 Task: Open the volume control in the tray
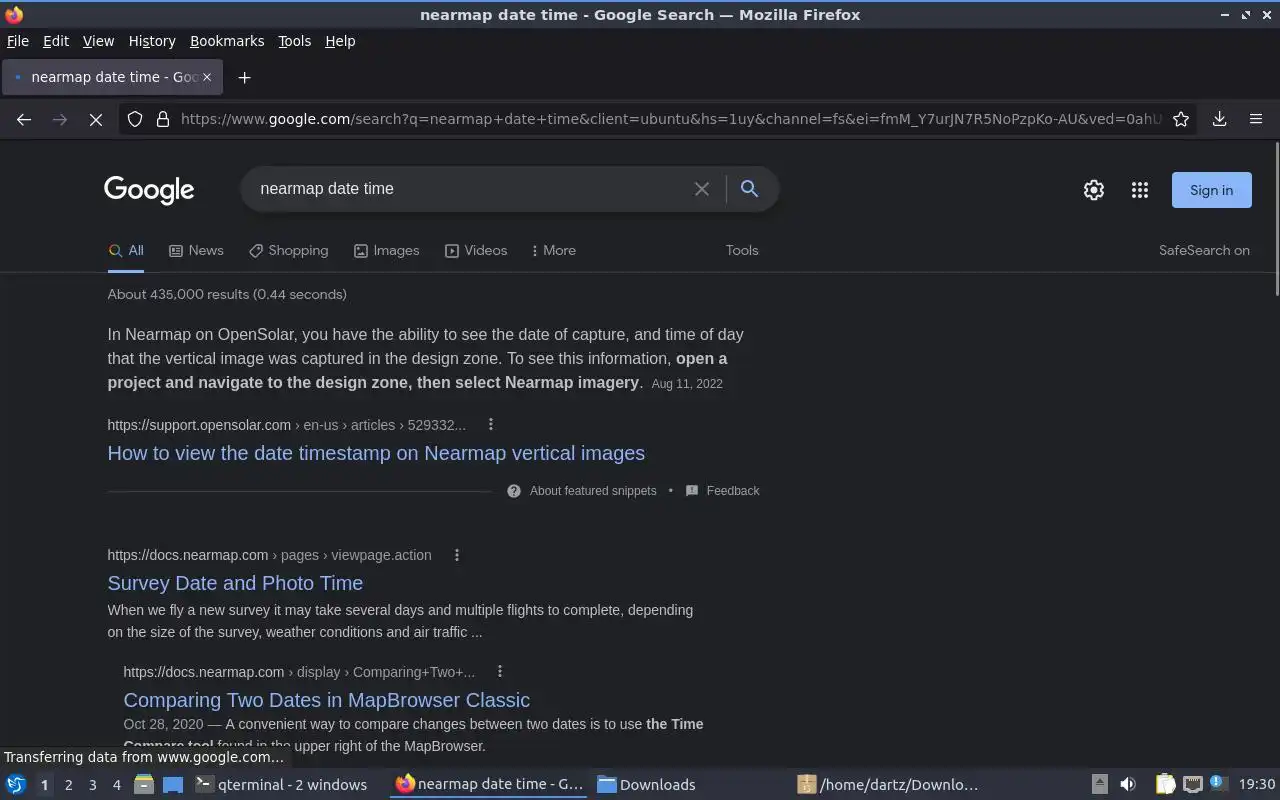coord(1128,785)
